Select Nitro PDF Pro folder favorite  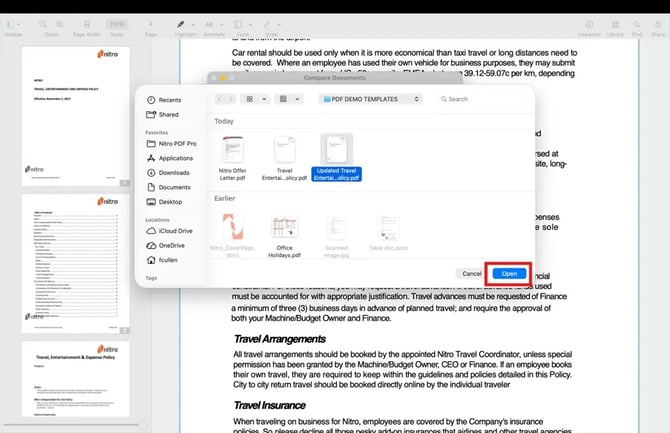click(x=171, y=144)
